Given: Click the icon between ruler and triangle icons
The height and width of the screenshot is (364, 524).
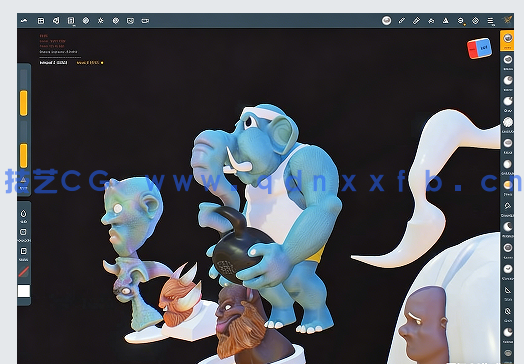Looking at the screenshot, I should 431,21.
